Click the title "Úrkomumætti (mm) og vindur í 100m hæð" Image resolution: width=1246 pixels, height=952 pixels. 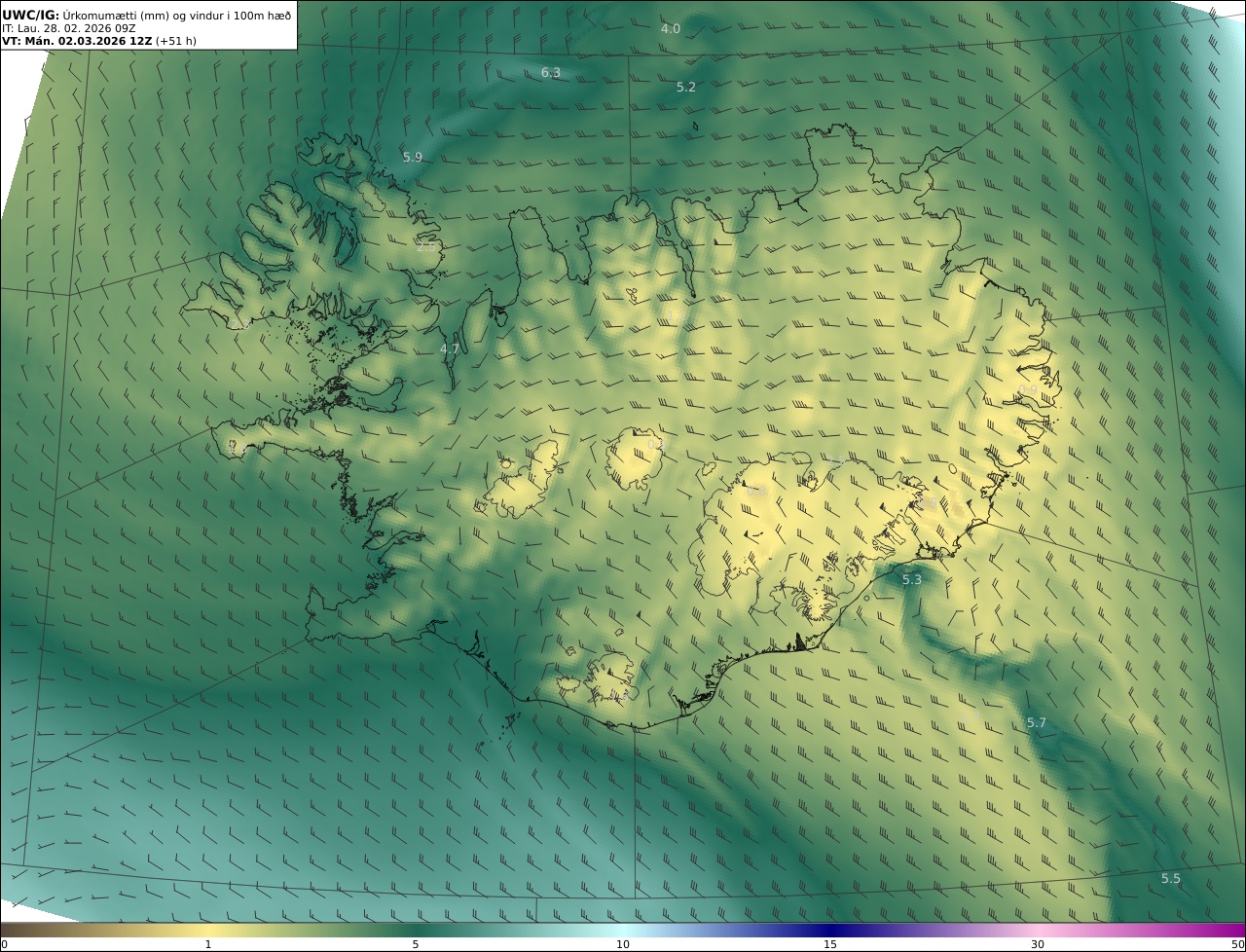tap(177, 15)
